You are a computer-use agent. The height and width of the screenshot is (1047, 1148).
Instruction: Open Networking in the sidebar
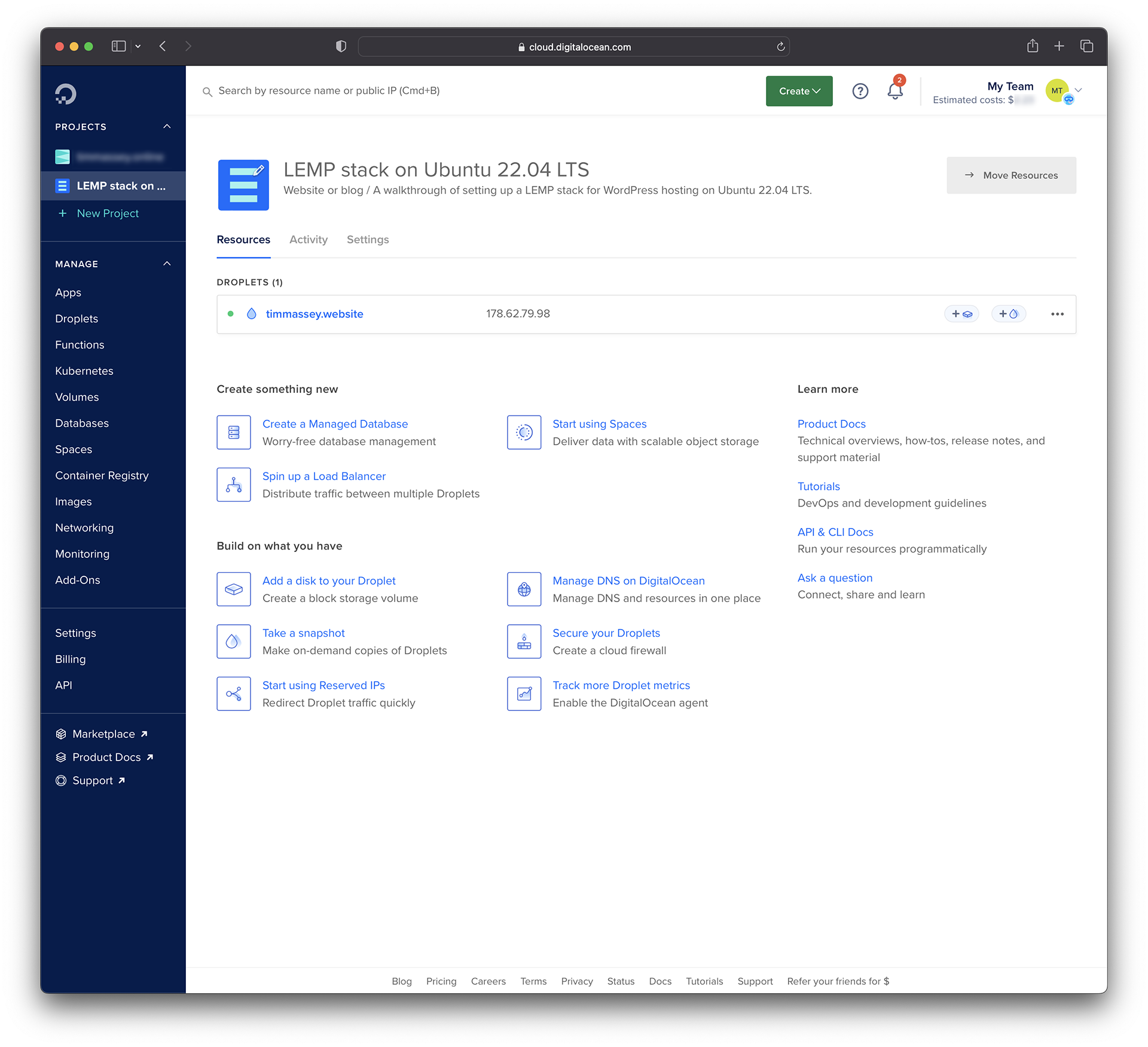pyautogui.click(x=84, y=528)
